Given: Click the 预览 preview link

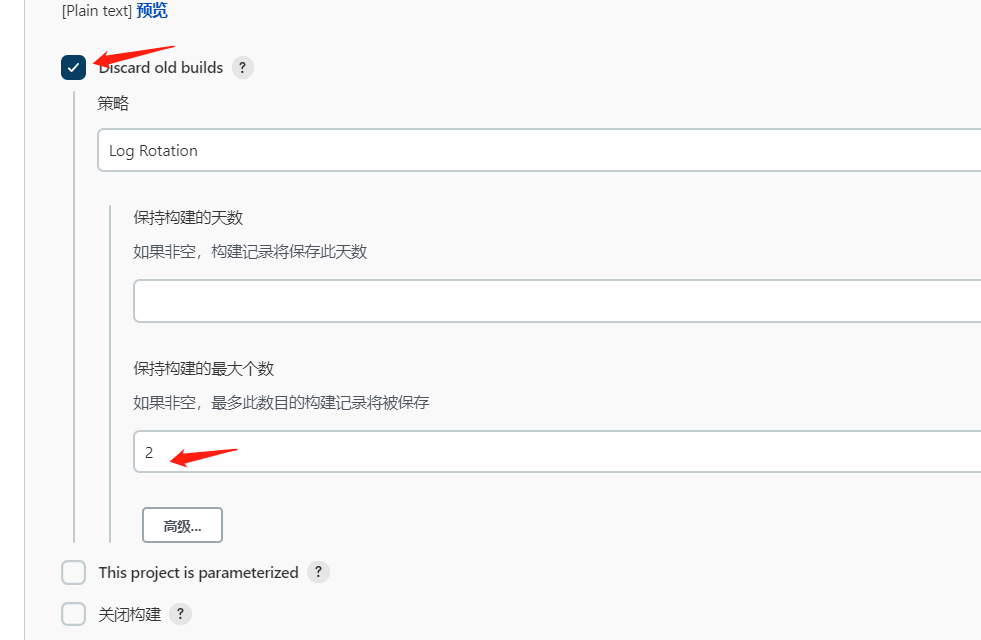Looking at the screenshot, I should pos(152,11).
